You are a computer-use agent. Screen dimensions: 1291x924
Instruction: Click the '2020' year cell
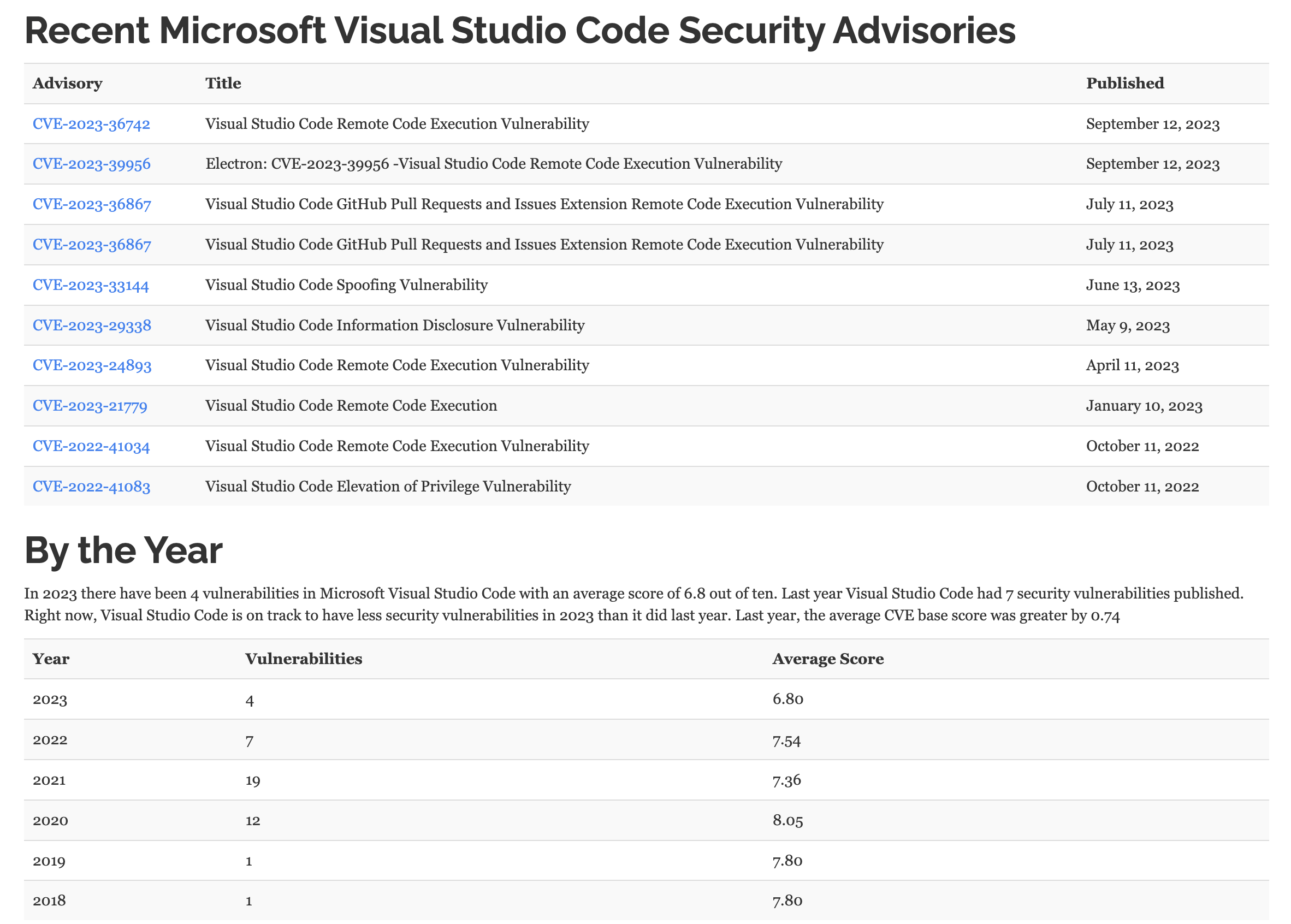(50, 820)
